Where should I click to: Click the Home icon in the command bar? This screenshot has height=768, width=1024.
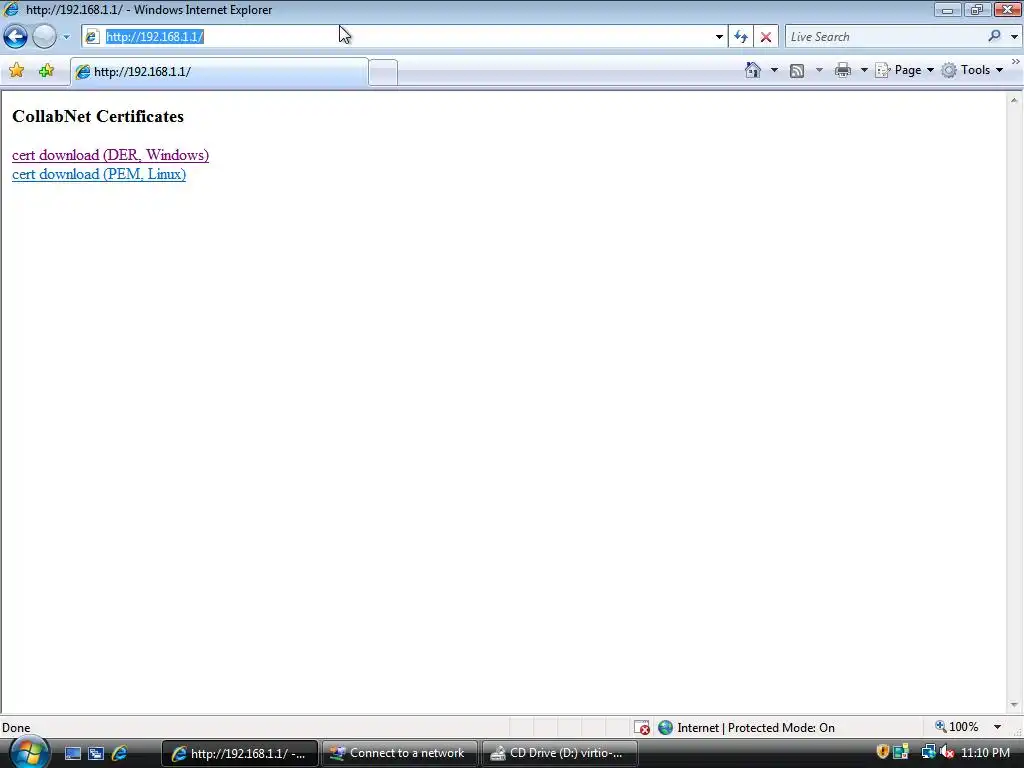753,70
